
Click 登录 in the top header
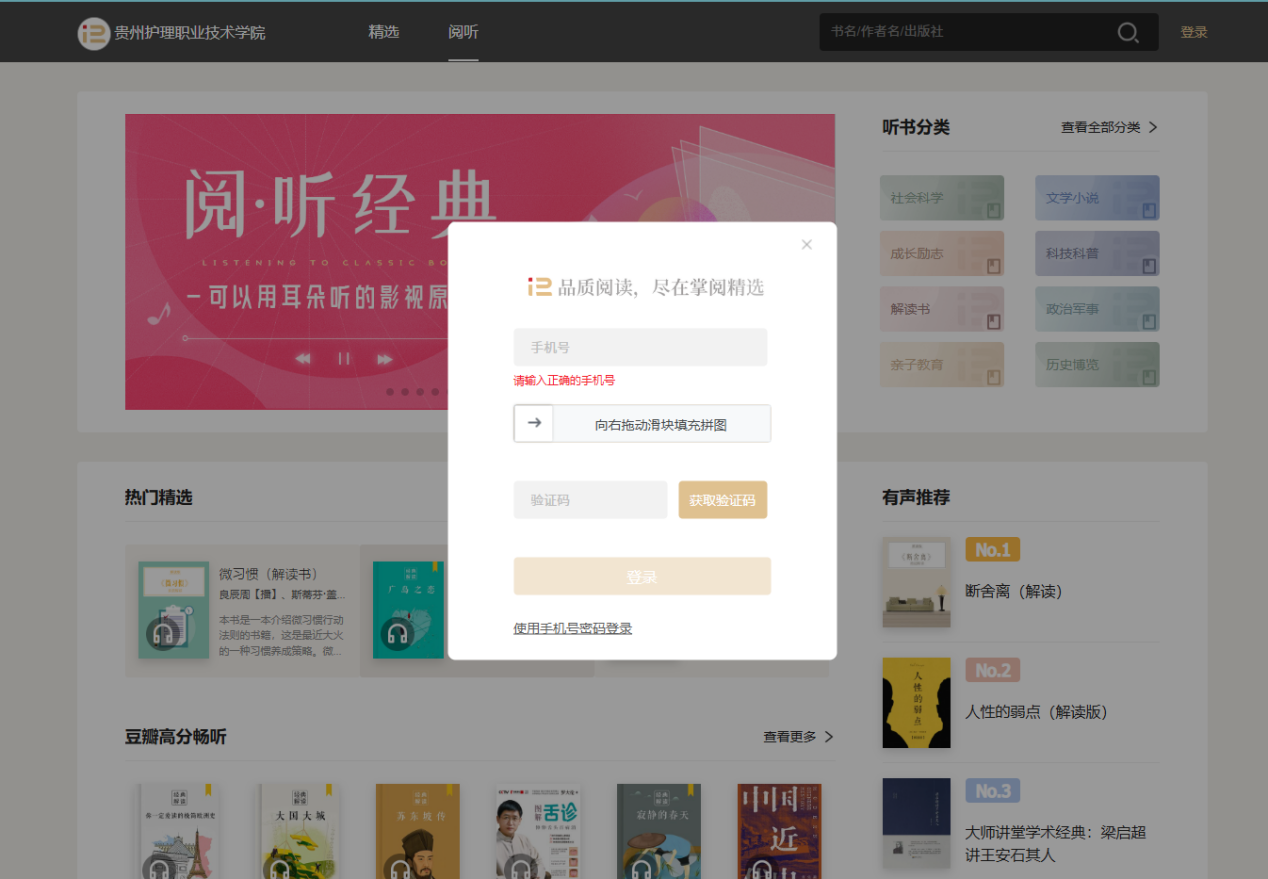[x=1193, y=32]
